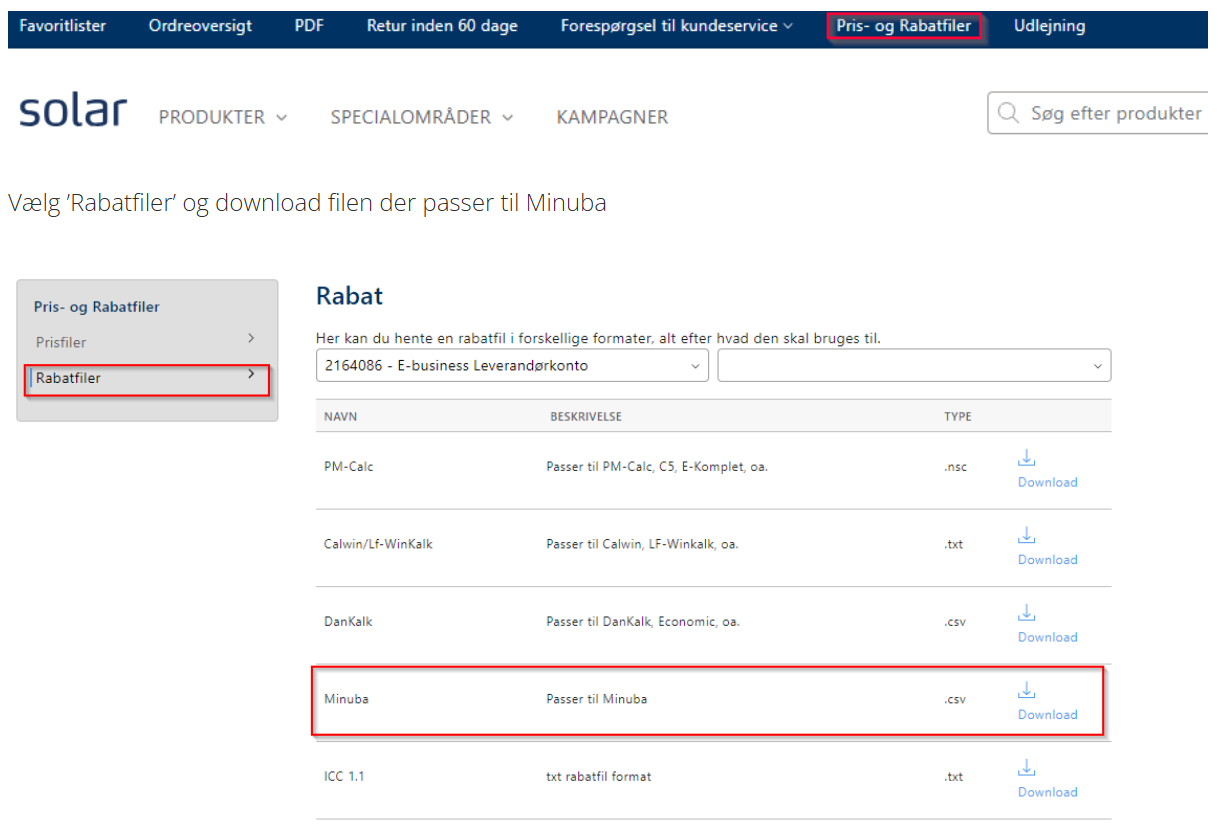This screenshot has width=1218, height=826.
Task: Expand the Produkter menu
Action: pyautogui.click(x=223, y=118)
